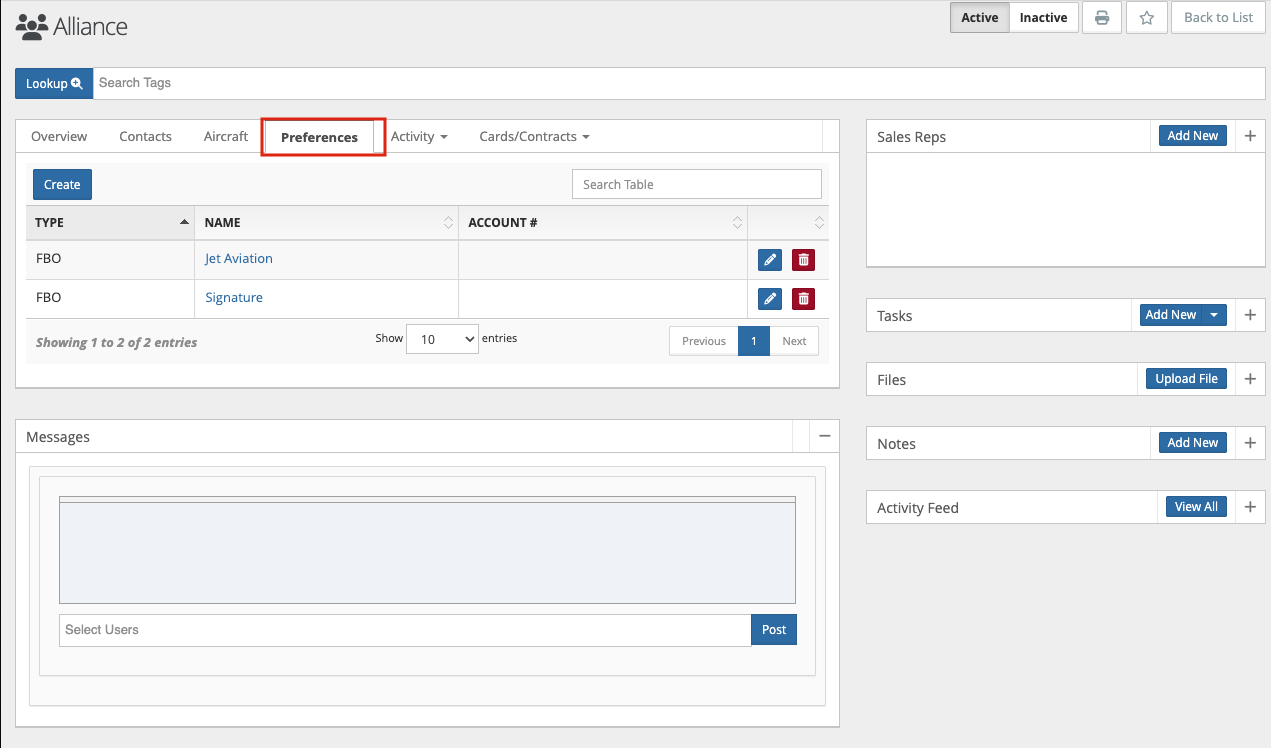Click the Search Table input field
The width and height of the screenshot is (1271, 748).
click(x=696, y=185)
